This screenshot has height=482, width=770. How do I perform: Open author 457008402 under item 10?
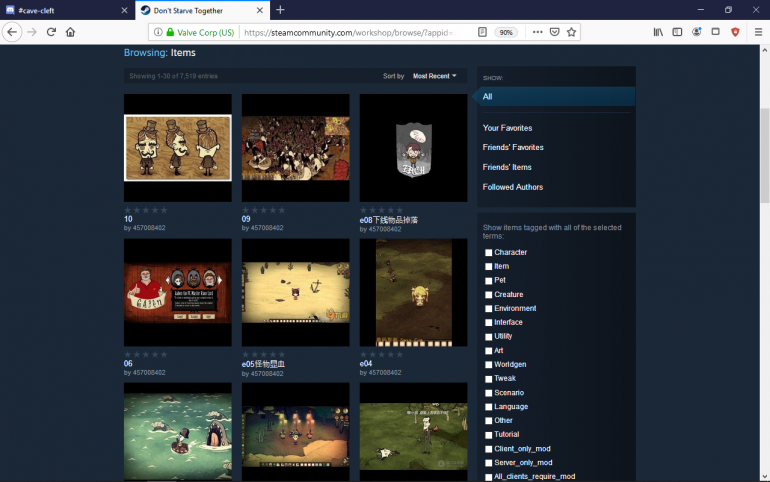pyautogui.click(x=149, y=228)
